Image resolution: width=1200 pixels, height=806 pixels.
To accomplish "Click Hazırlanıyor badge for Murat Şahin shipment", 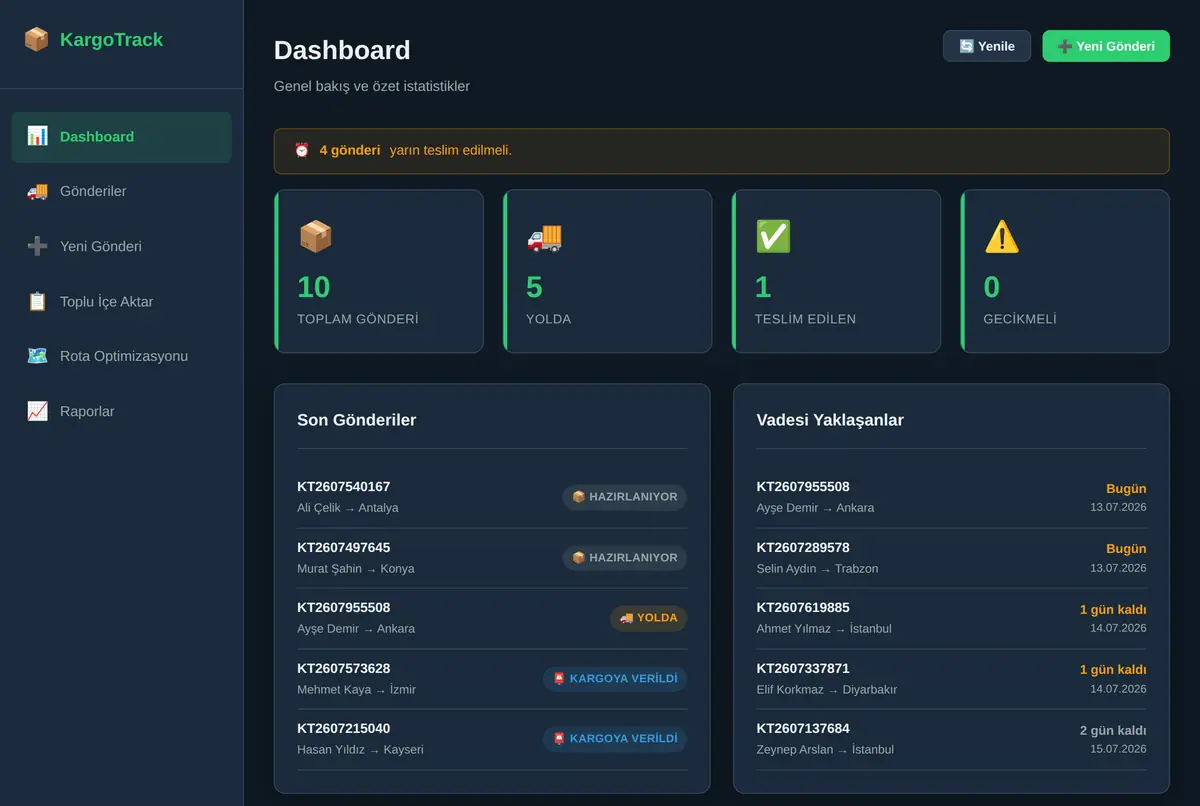I will pos(625,558).
